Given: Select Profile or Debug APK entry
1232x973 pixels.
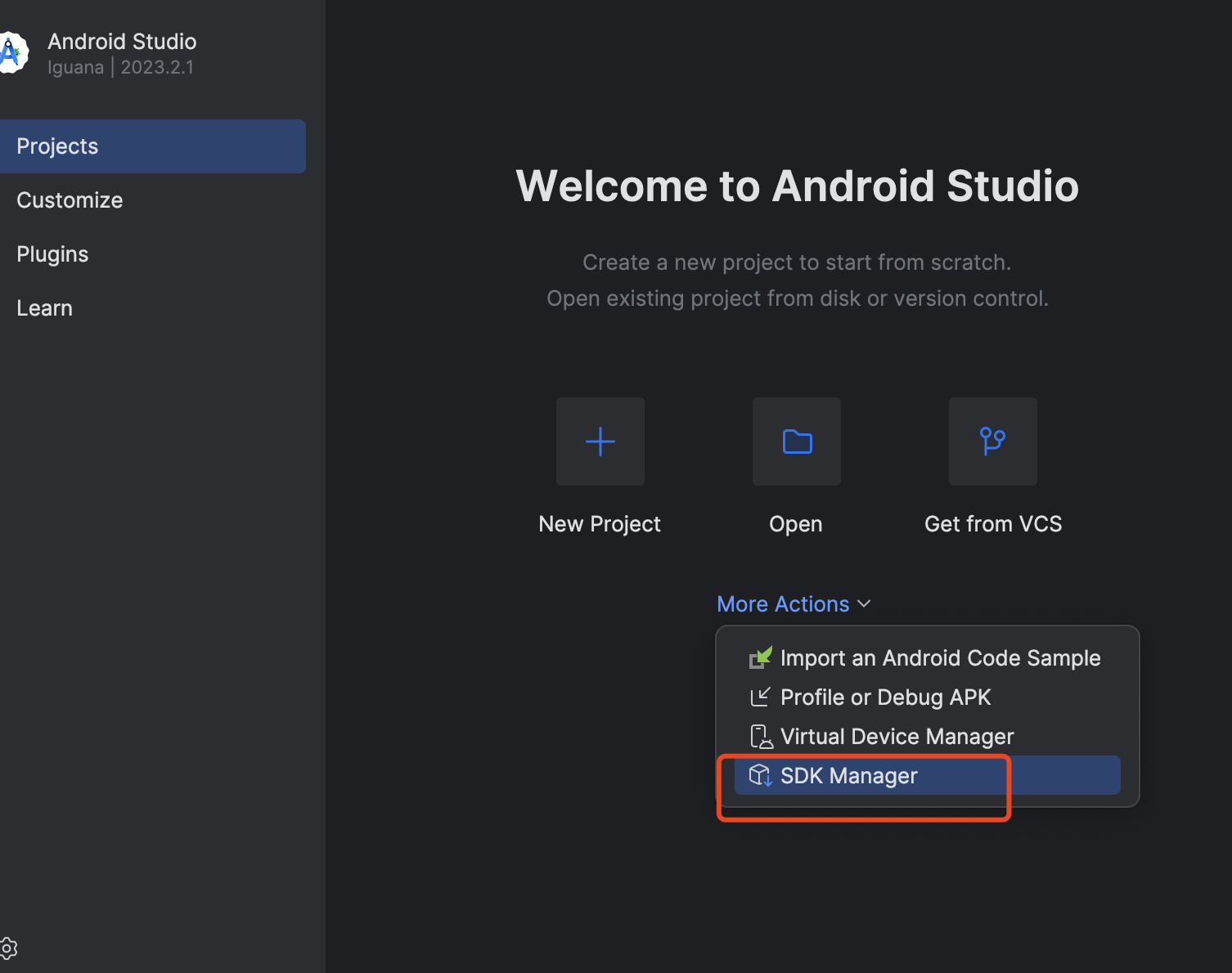Looking at the screenshot, I should tap(928, 697).
